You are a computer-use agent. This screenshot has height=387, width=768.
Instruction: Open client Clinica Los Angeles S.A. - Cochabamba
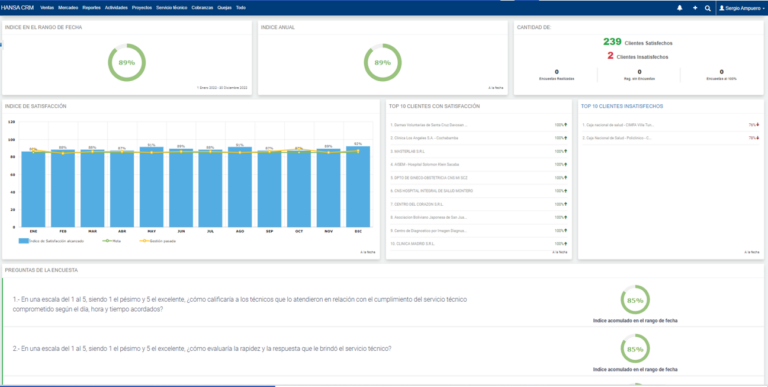click(425, 138)
